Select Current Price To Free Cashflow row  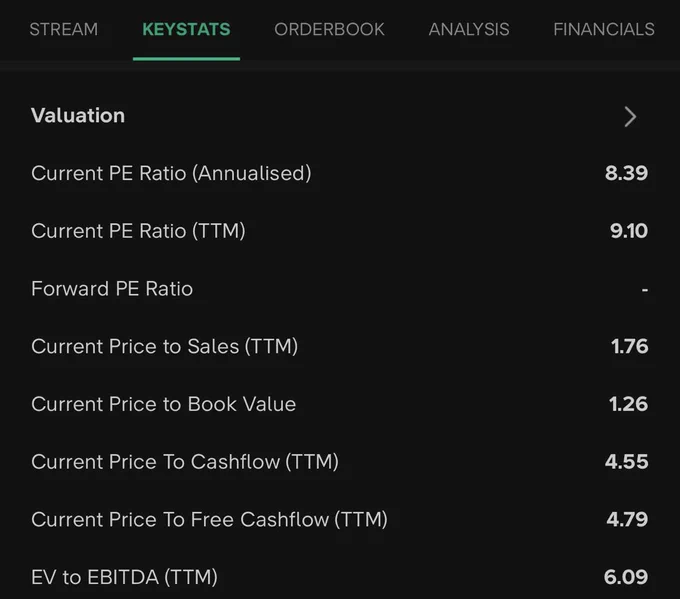(x=340, y=519)
